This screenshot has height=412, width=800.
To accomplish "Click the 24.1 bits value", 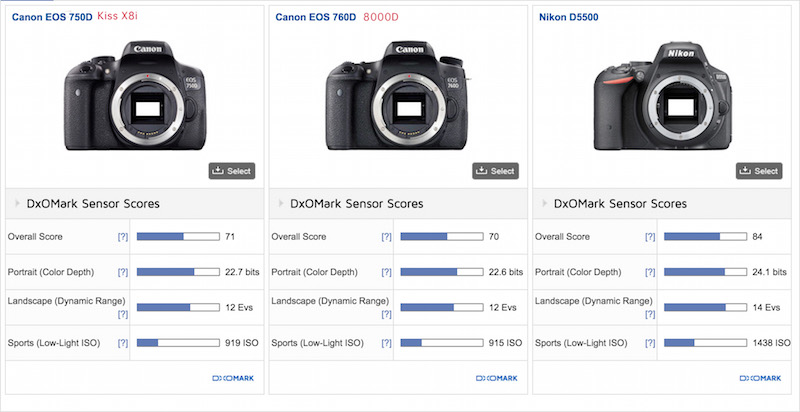I will 770,272.
